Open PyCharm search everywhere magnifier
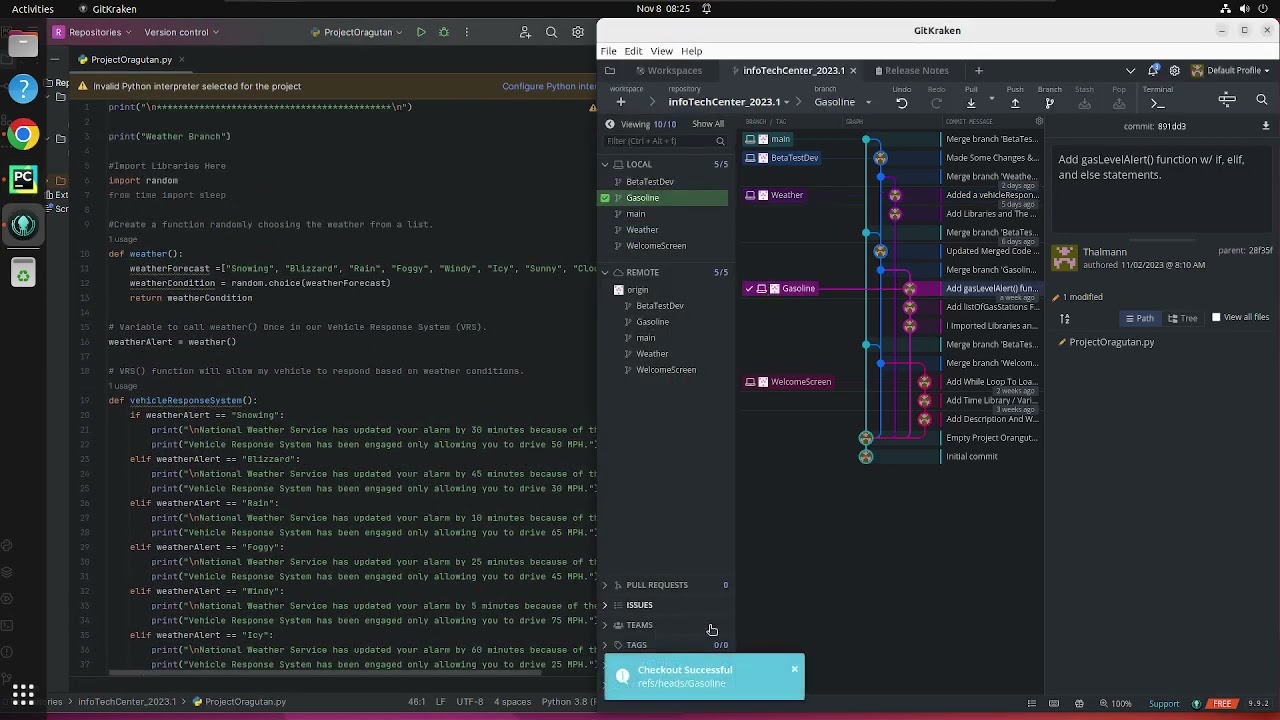Image resolution: width=1280 pixels, height=720 pixels. click(x=551, y=32)
